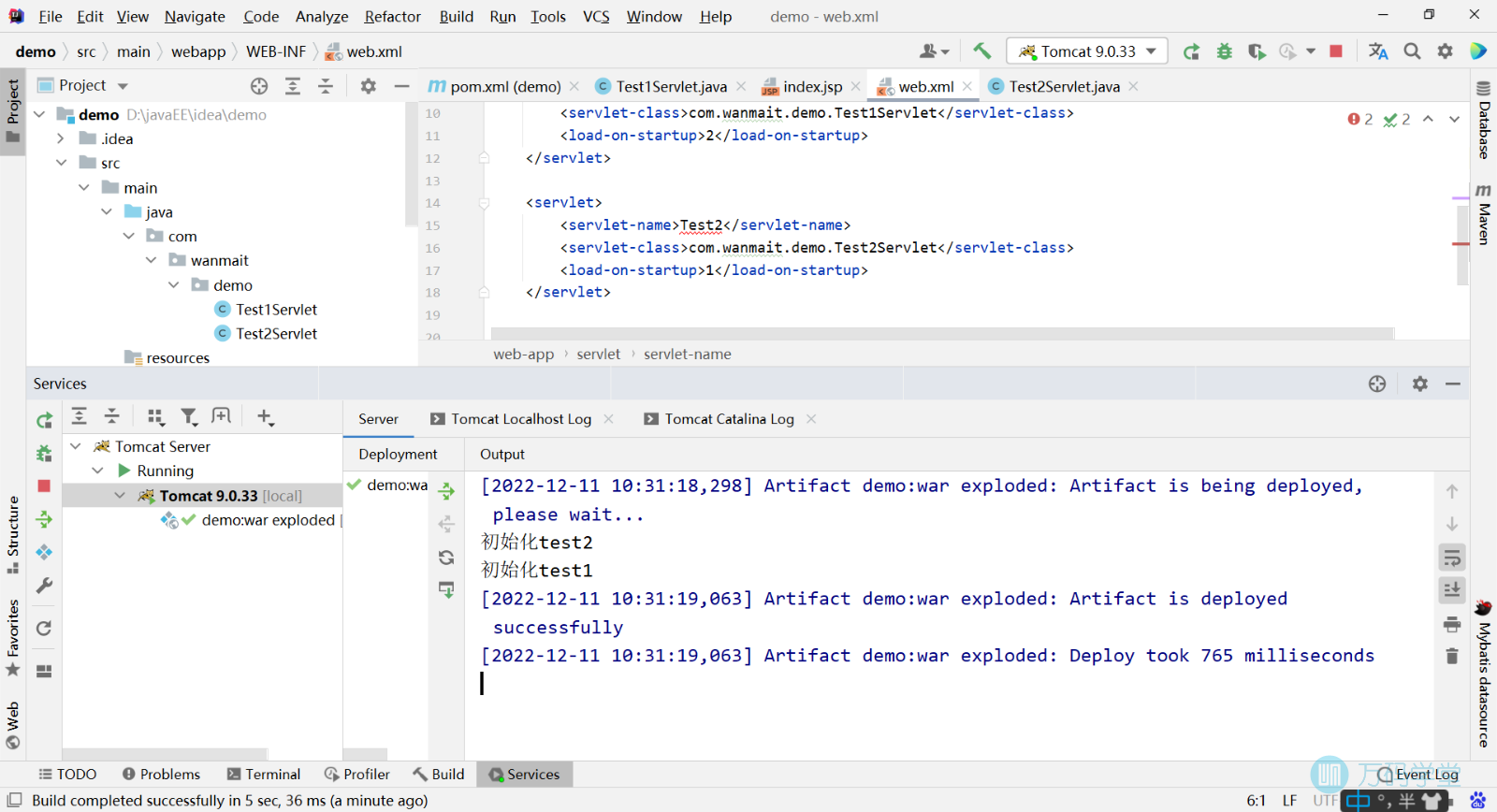Click the Build Project hammer icon
The height and width of the screenshot is (812, 1497).
[981, 51]
